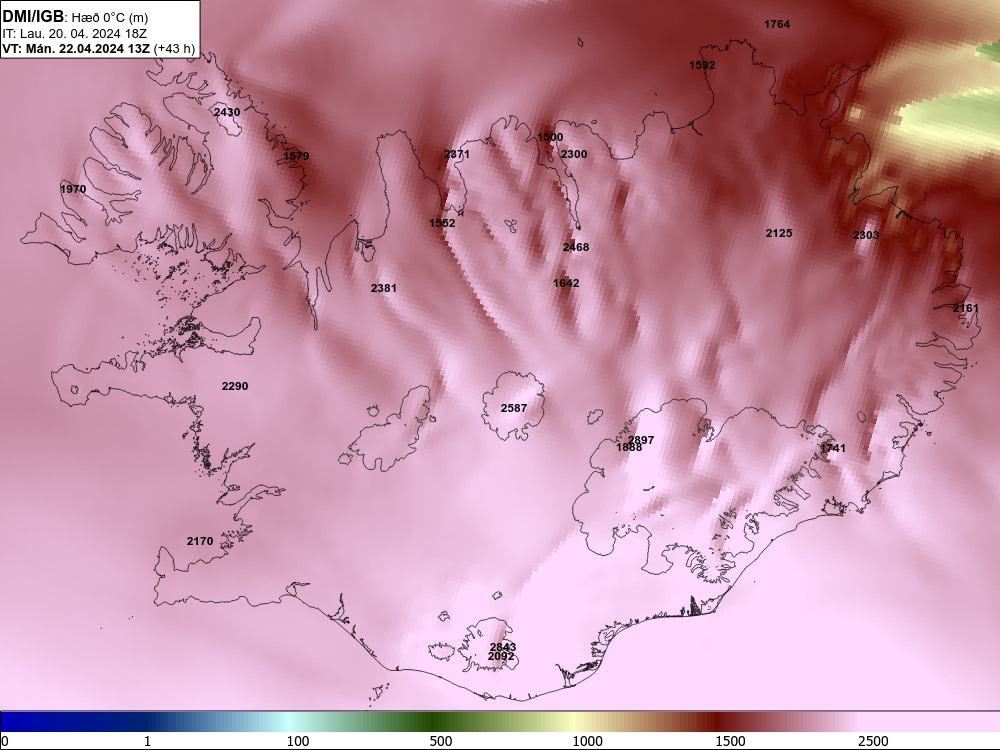Click the 2161 height value
Viewport: 1000px width, 750px height.
[966, 309]
